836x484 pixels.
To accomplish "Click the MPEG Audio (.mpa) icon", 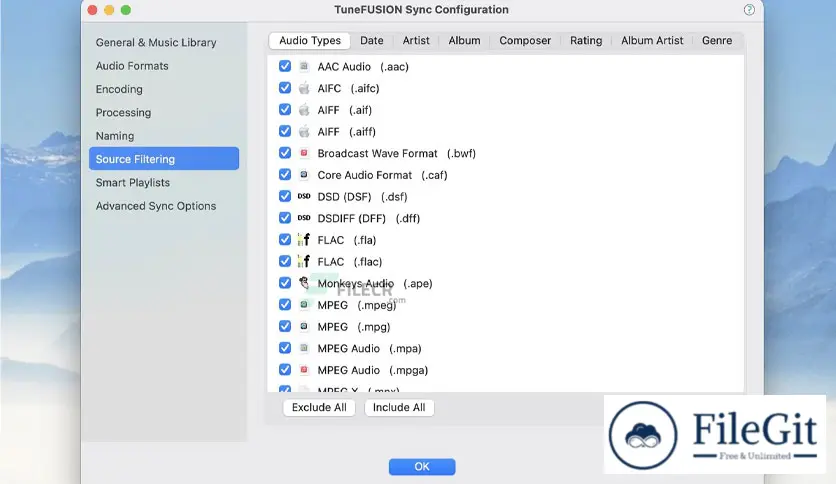I will 304,348.
